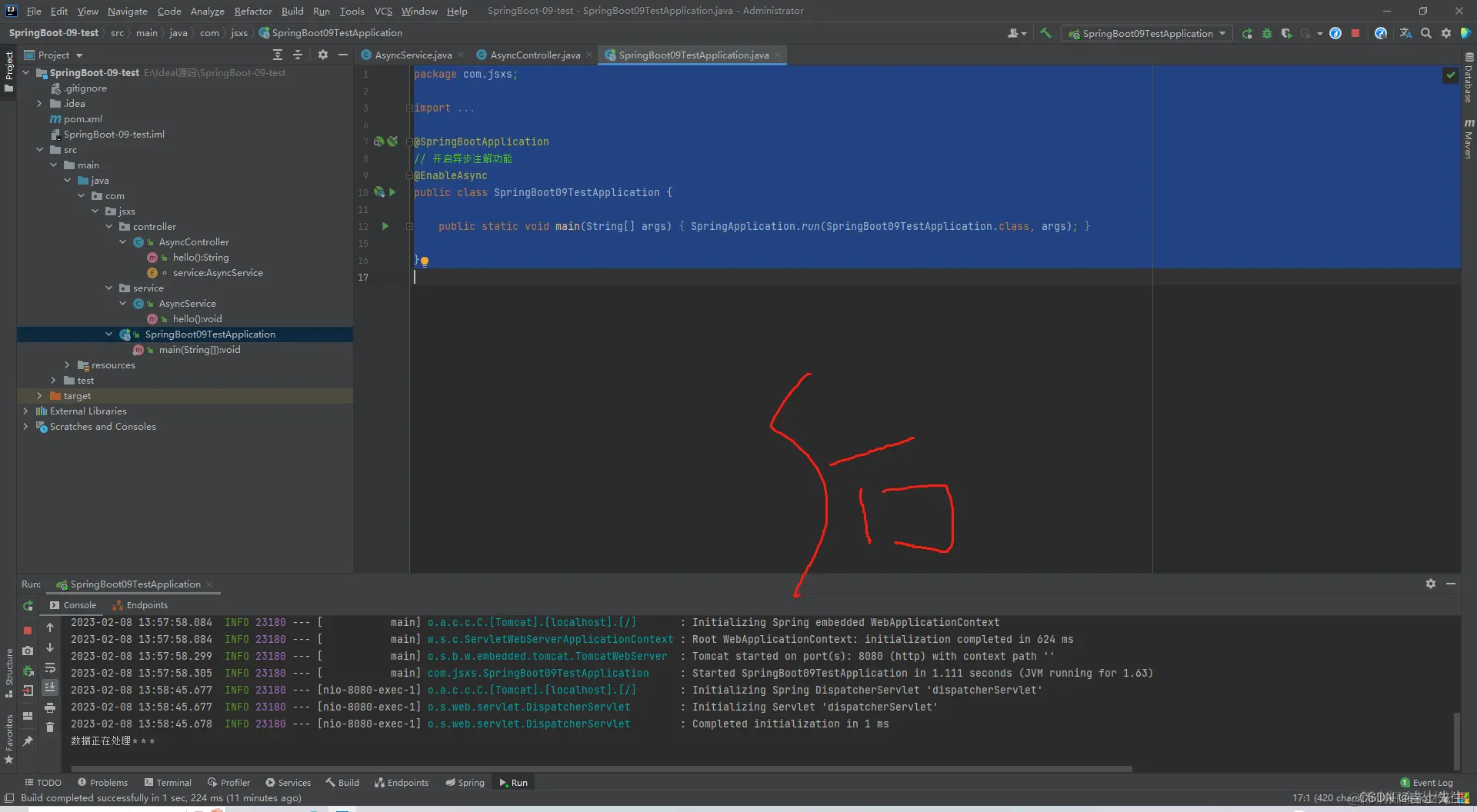Screen dimensions: 1477x812
Task: Click the console vertical scrollbar
Action: tap(1456, 741)
